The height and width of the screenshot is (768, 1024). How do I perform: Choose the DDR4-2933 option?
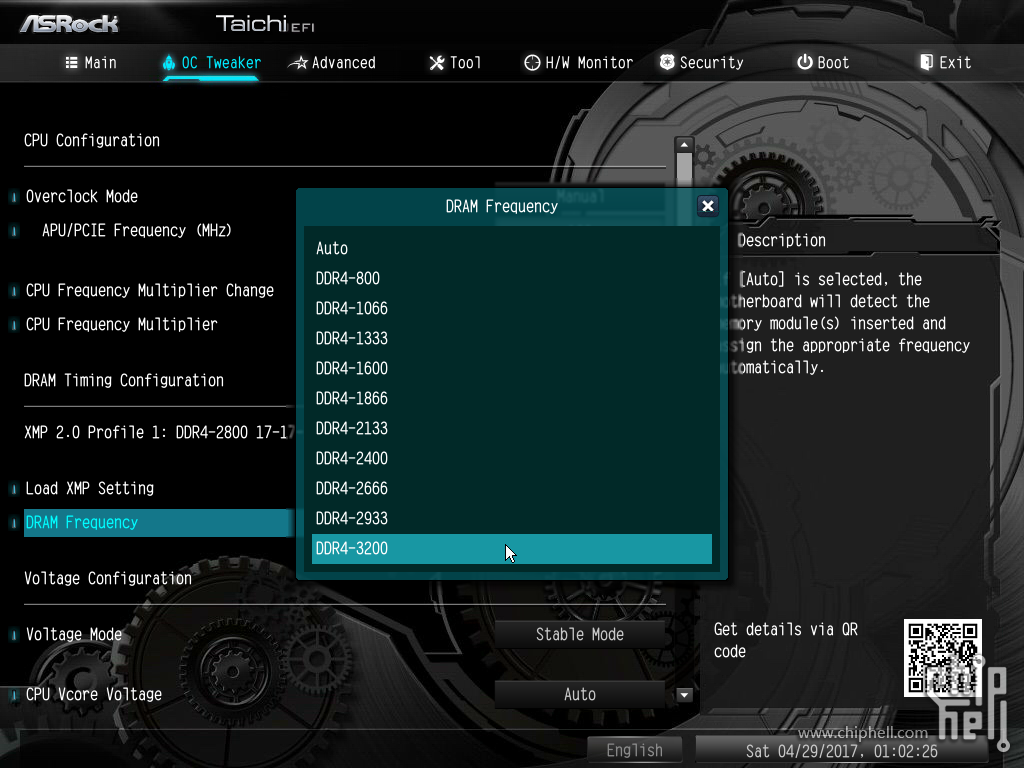coord(512,519)
